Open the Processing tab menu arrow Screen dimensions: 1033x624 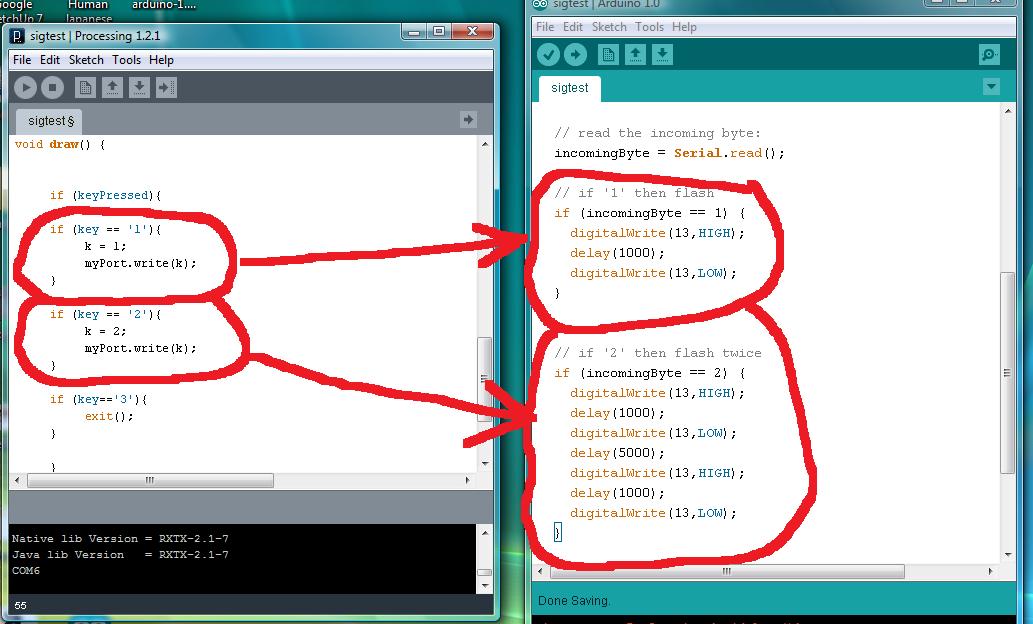click(467, 120)
